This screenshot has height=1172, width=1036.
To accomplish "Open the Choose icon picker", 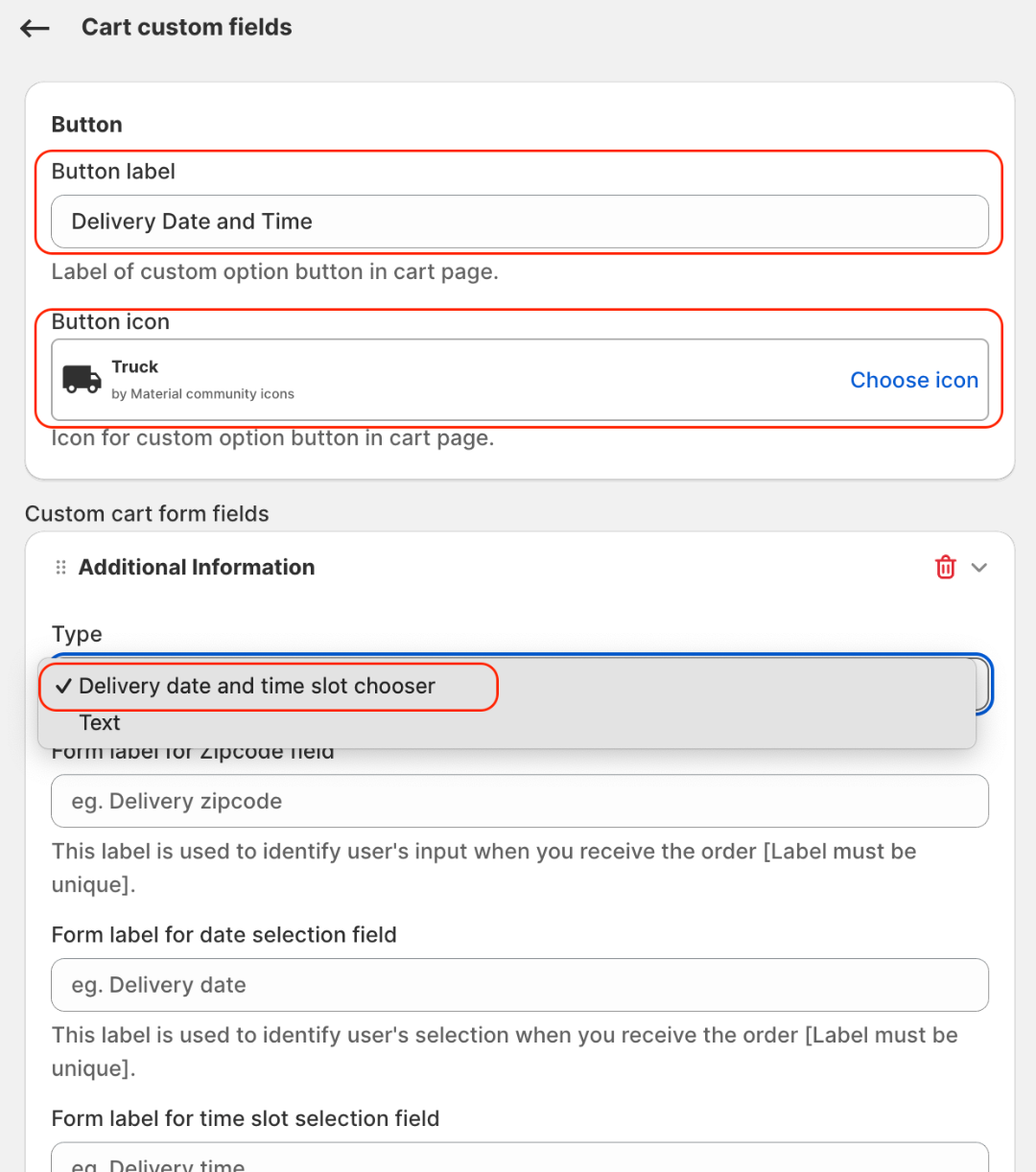I will pyautogui.click(x=913, y=380).
